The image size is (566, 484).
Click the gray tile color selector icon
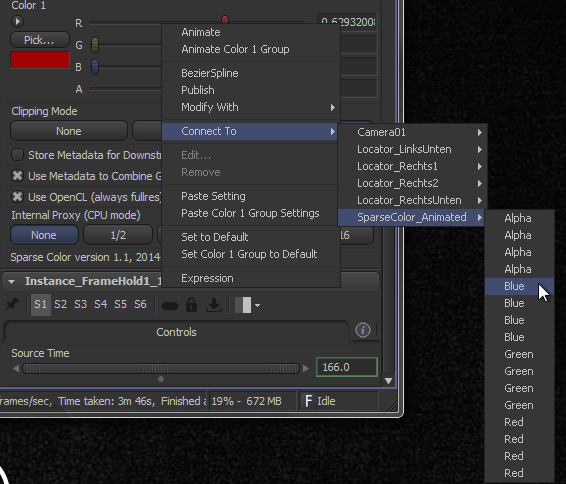click(243, 305)
